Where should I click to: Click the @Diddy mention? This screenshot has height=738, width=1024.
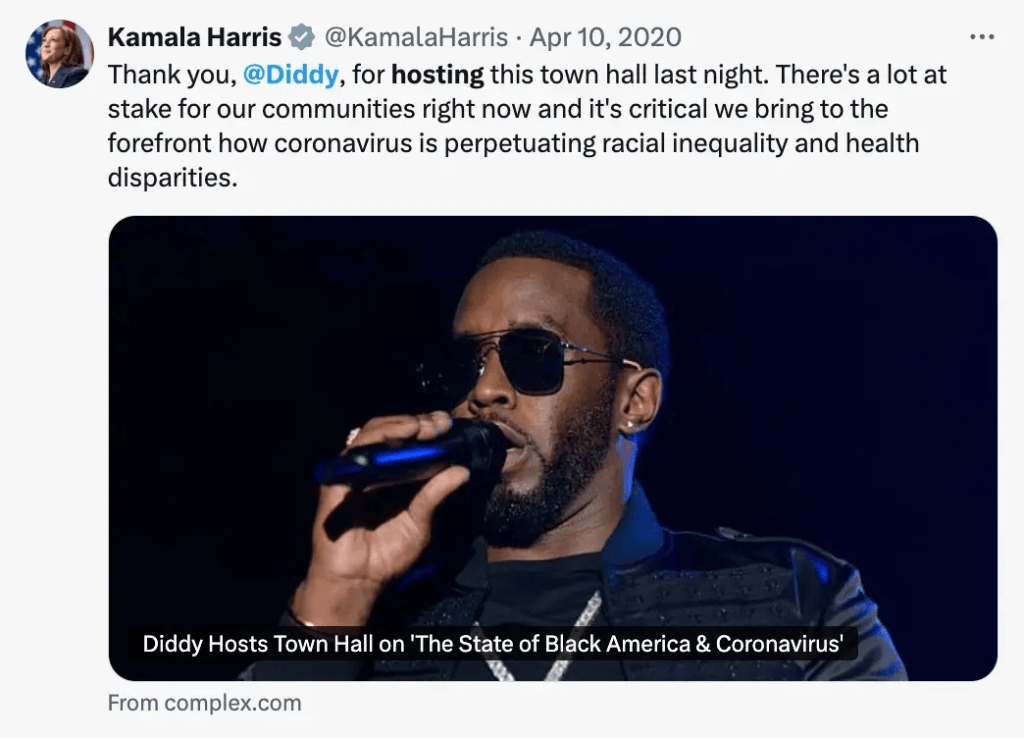290,74
